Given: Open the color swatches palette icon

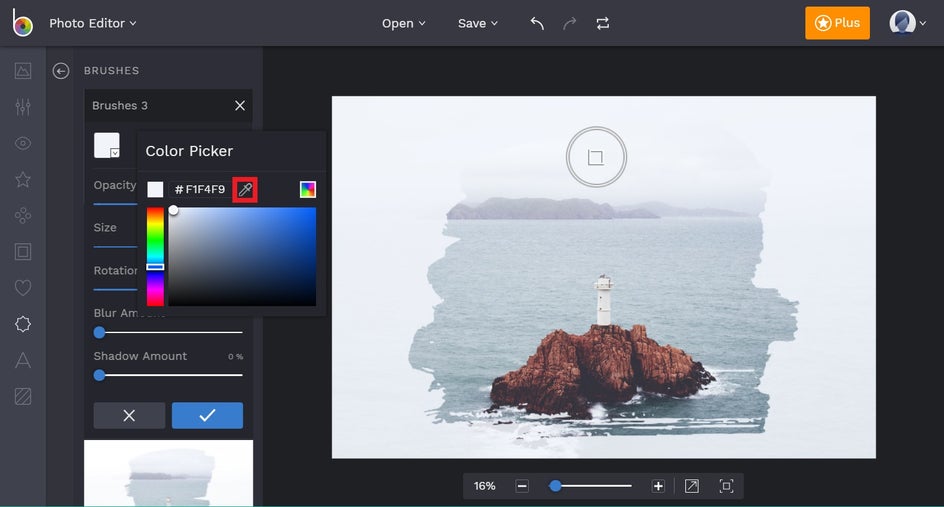Looking at the screenshot, I should [308, 189].
